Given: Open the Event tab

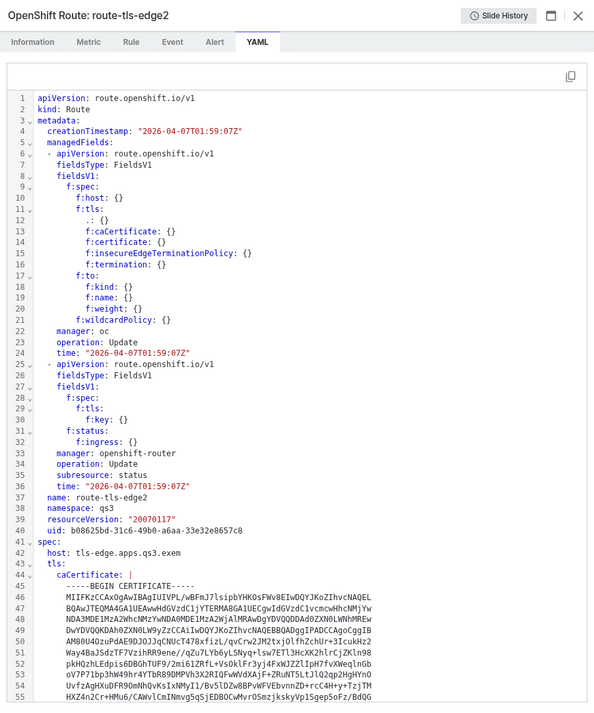Looking at the screenshot, I should [x=172, y=42].
